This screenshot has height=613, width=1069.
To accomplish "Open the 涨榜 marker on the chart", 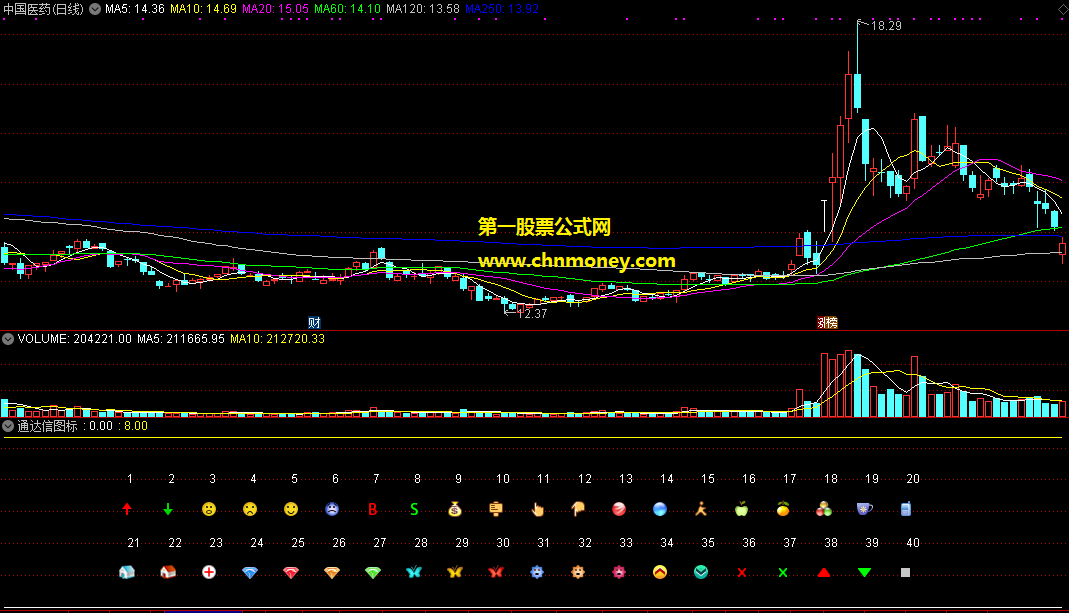I will [827, 323].
